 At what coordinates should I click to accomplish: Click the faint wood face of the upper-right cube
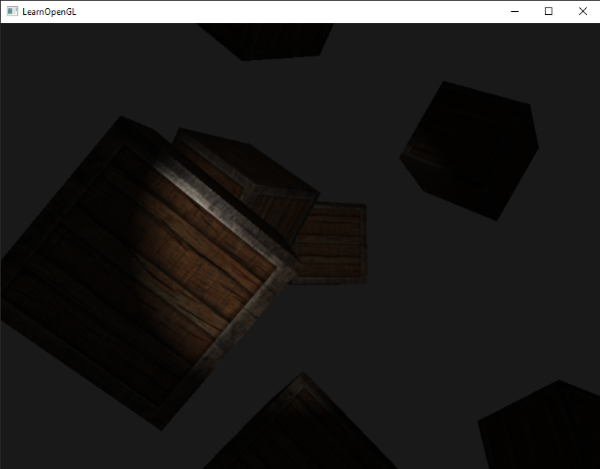pos(425,170)
